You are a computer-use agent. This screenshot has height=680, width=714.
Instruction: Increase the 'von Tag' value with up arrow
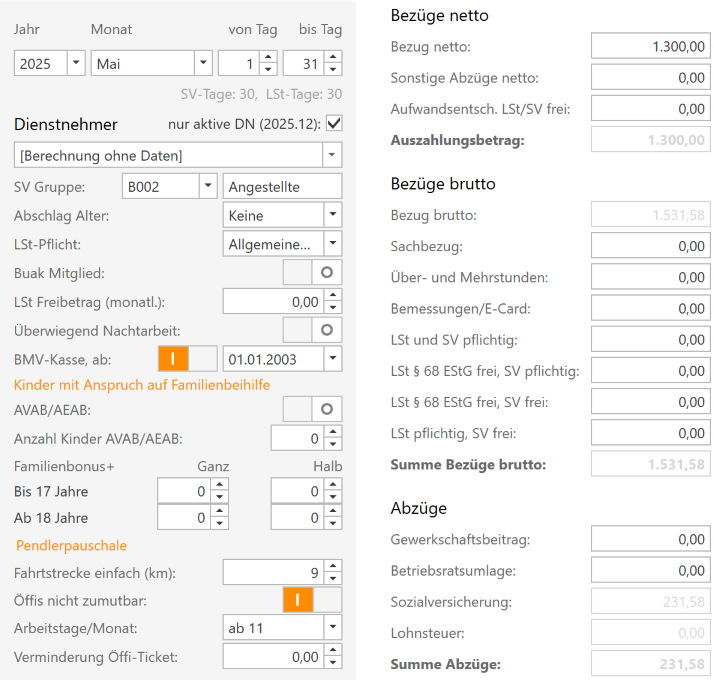click(268, 58)
